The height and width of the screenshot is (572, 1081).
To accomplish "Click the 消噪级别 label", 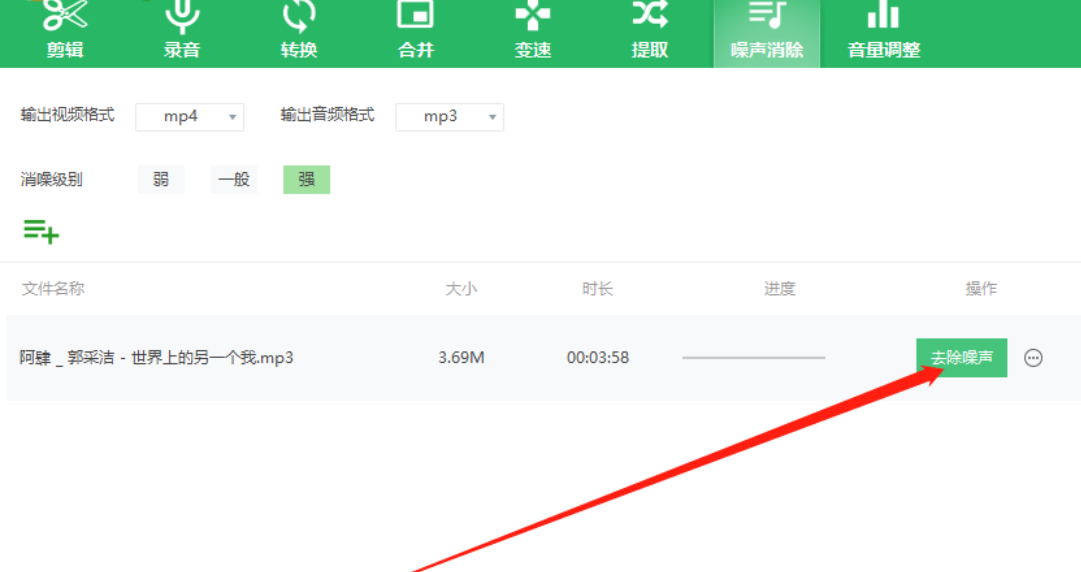I will tap(52, 180).
